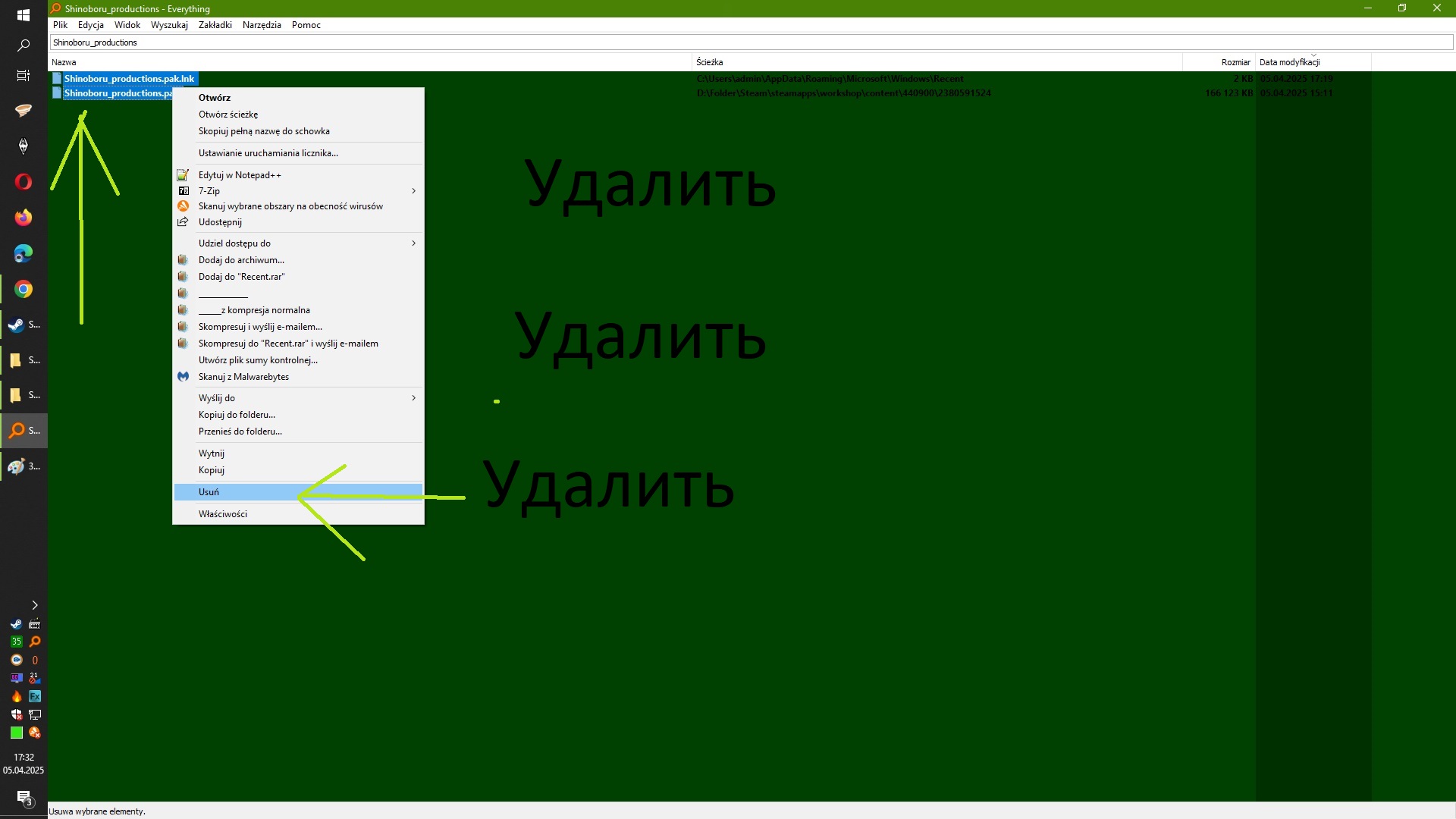Choose Edytuj w Notepad++ entry

click(x=240, y=175)
